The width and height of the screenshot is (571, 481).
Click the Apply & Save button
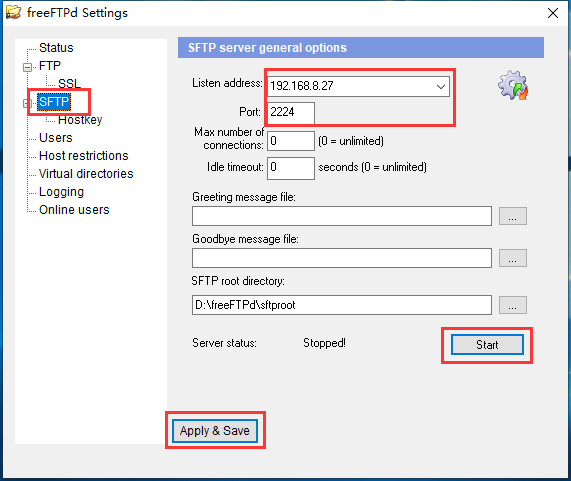point(215,431)
